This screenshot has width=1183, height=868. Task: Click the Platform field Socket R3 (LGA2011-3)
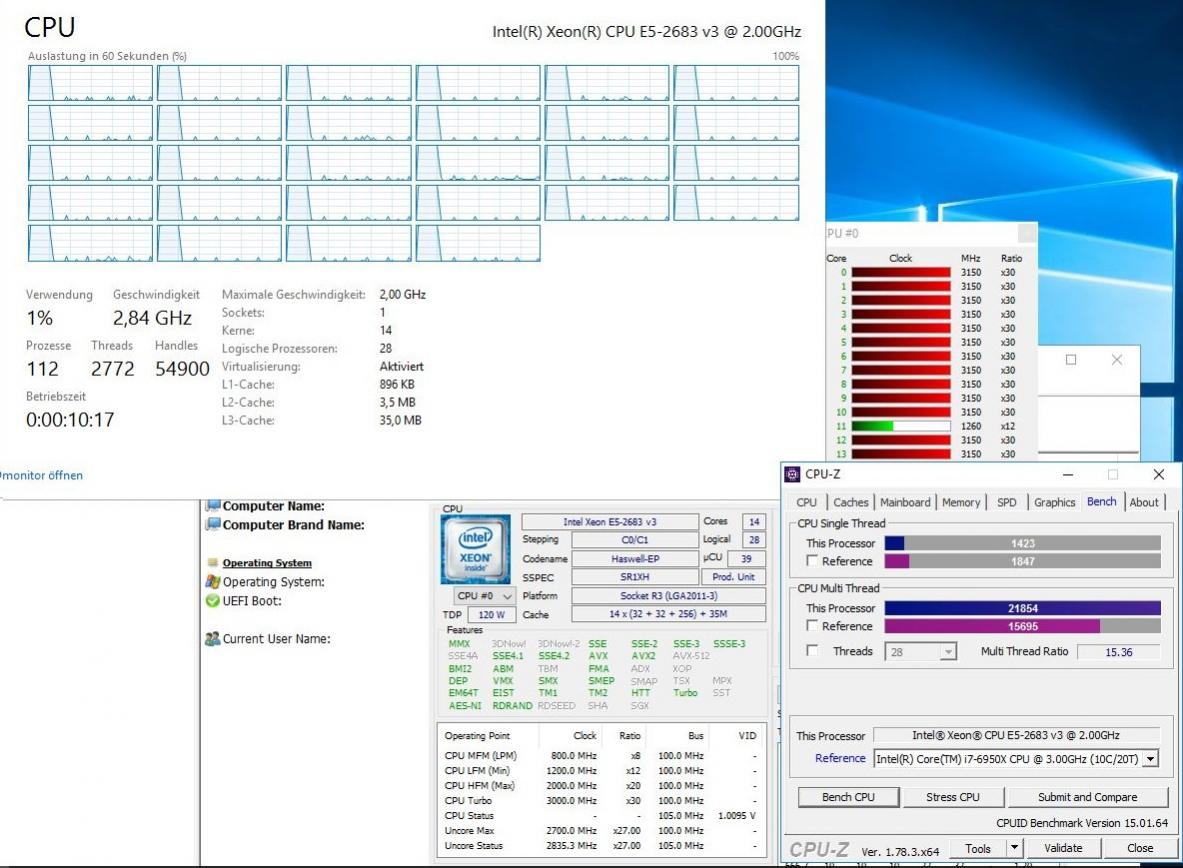(x=668, y=596)
